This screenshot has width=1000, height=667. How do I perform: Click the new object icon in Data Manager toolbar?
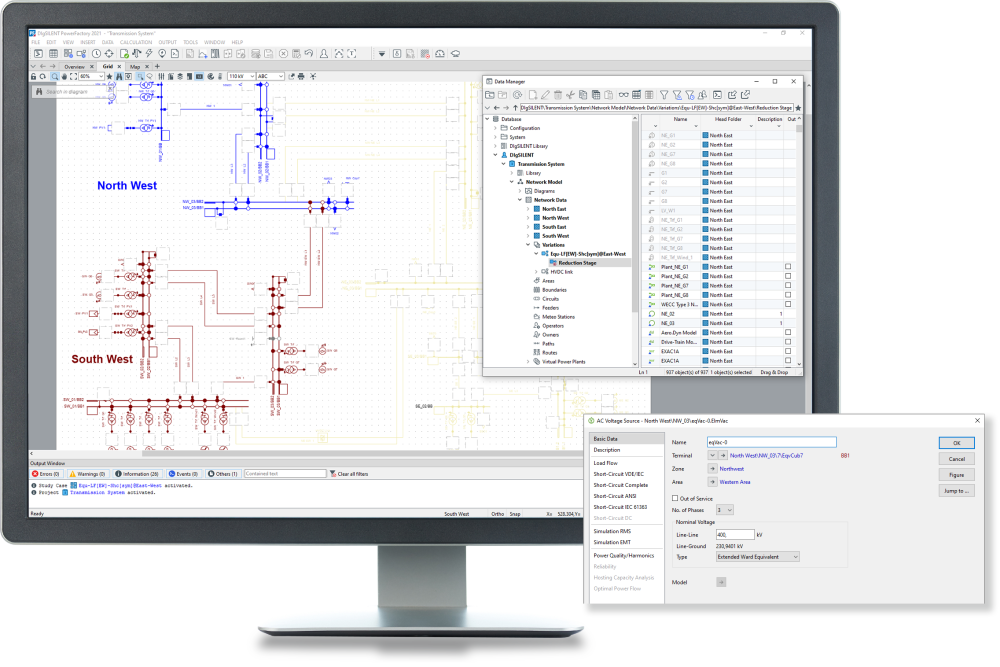(533, 95)
